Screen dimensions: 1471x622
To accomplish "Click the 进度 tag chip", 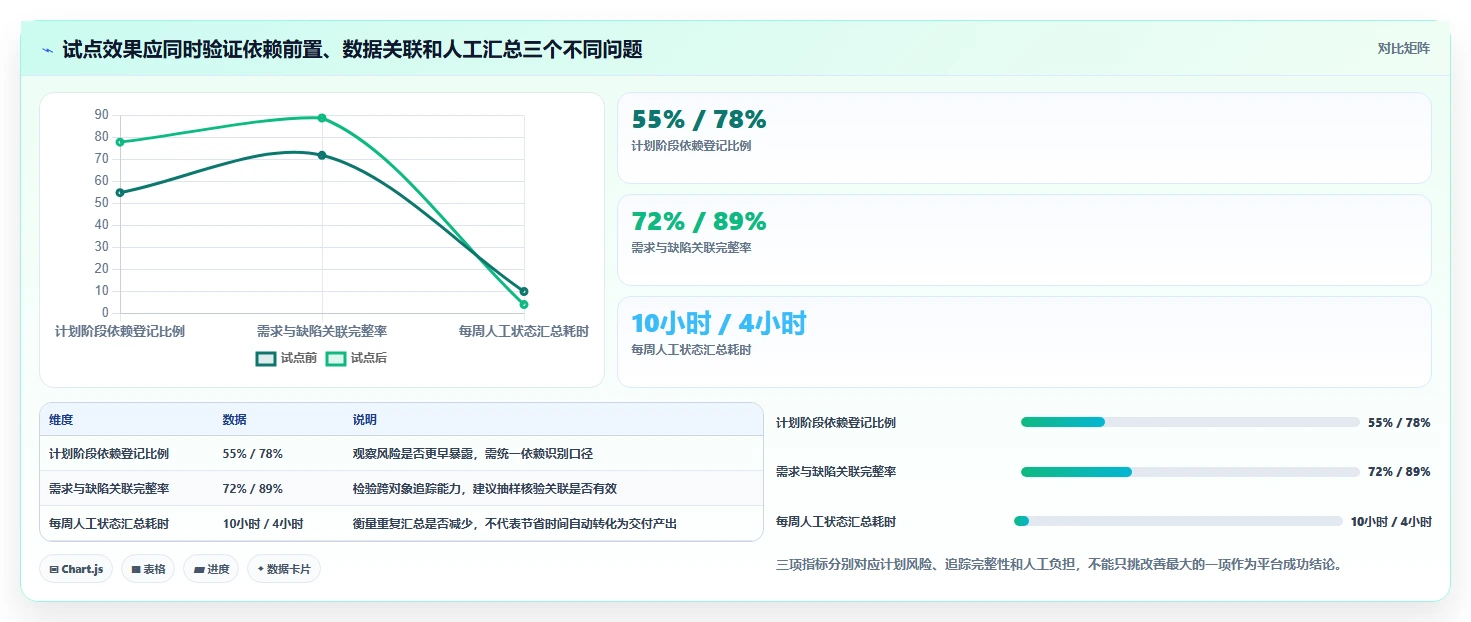I will (211, 569).
